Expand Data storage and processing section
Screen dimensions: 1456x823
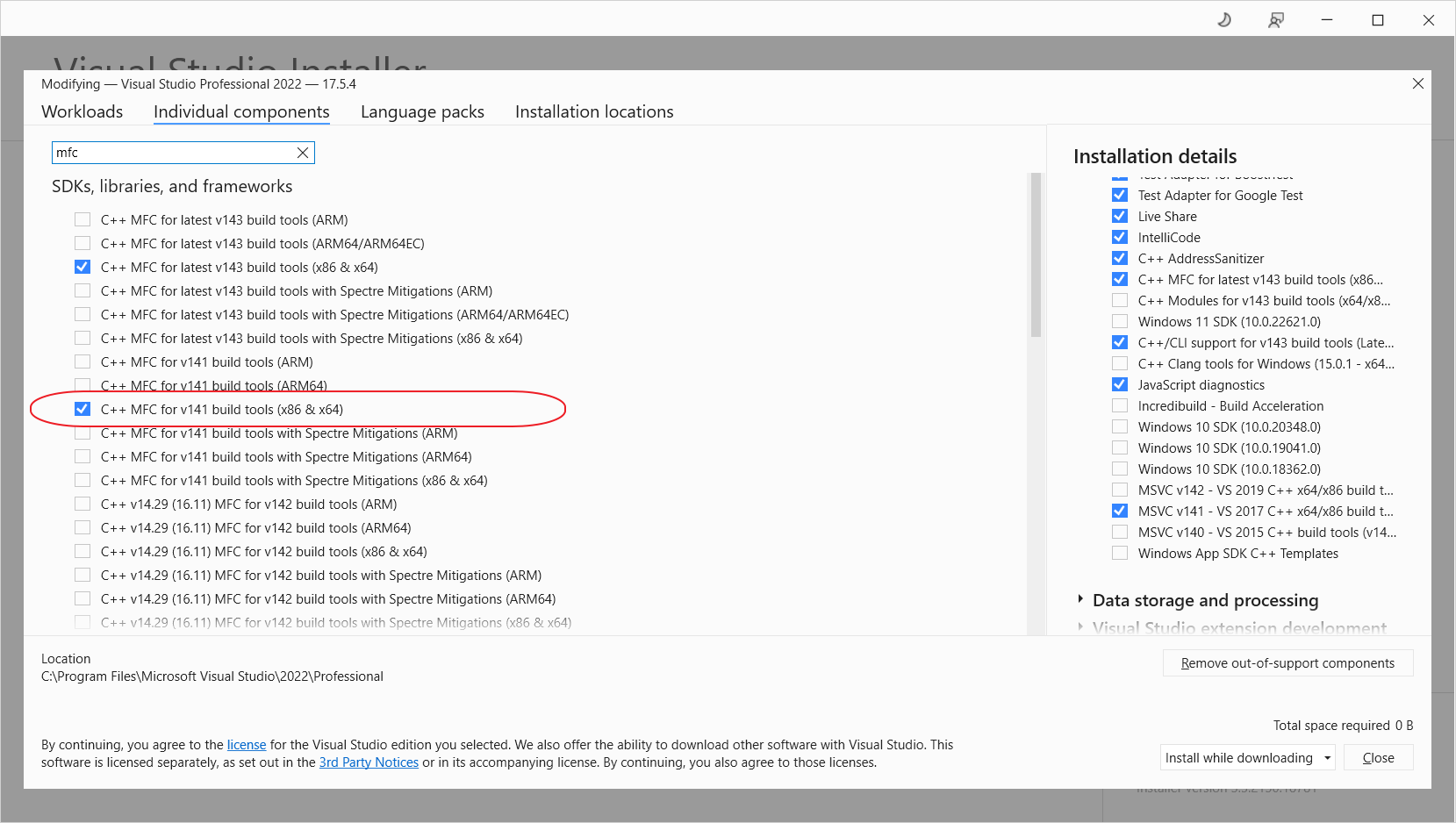click(x=1080, y=599)
